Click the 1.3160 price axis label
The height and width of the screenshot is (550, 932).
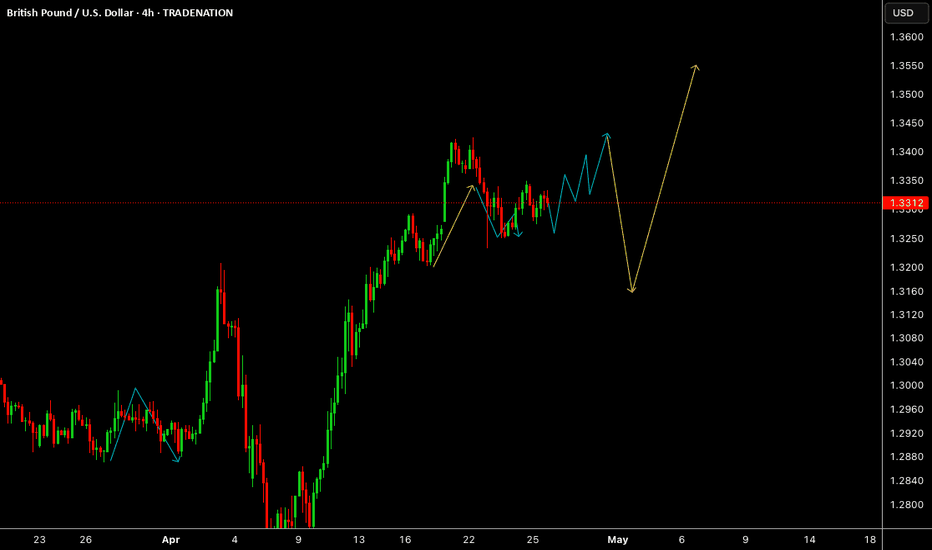[906, 291]
